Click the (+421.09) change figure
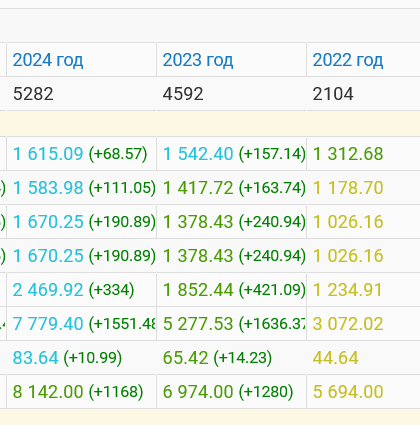The width and height of the screenshot is (420, 425). tap(272, 290)
